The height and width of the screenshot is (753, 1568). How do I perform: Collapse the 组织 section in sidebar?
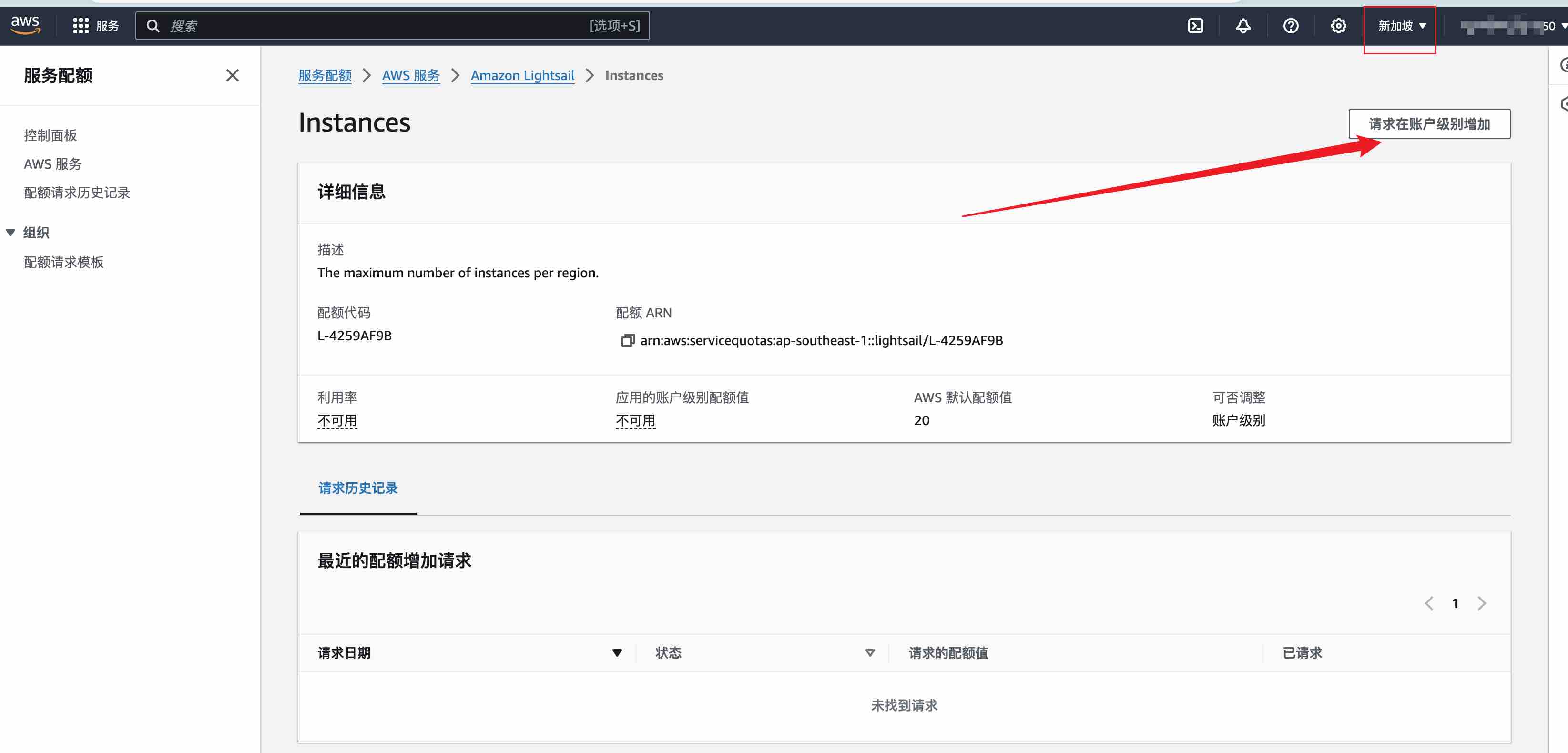click(x=10, y=233)
